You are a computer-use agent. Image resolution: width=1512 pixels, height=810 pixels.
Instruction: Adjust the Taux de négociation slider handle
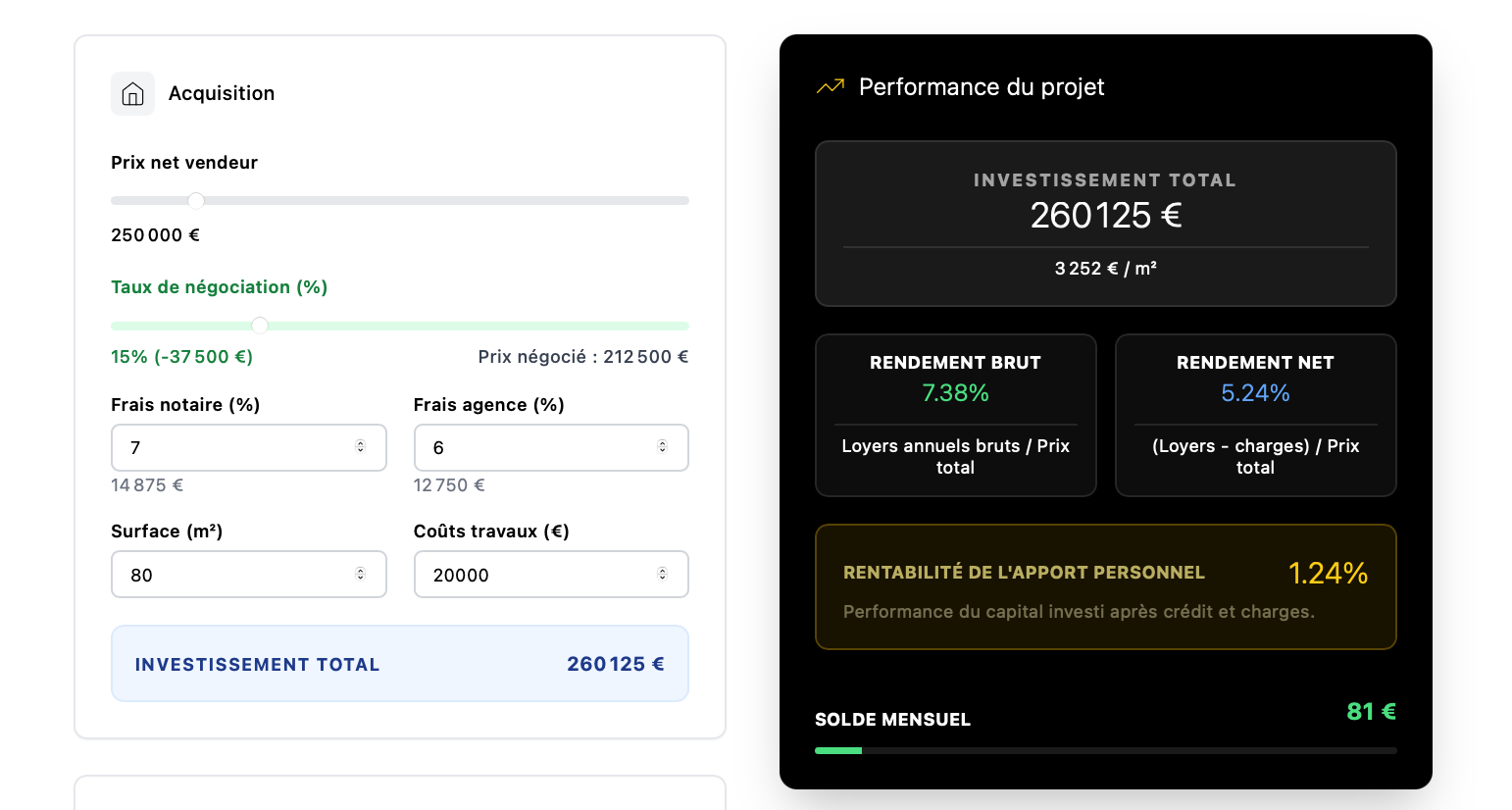point(260,326)
